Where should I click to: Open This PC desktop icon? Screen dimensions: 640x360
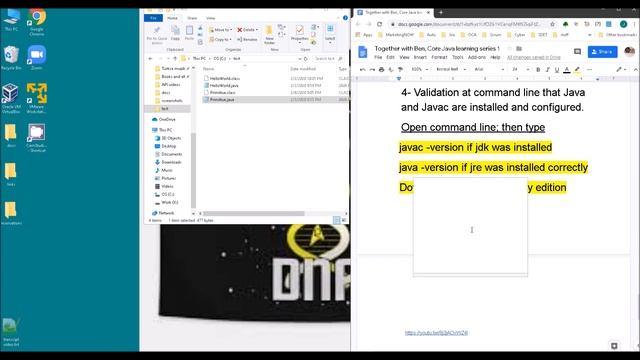pos(11,20)
